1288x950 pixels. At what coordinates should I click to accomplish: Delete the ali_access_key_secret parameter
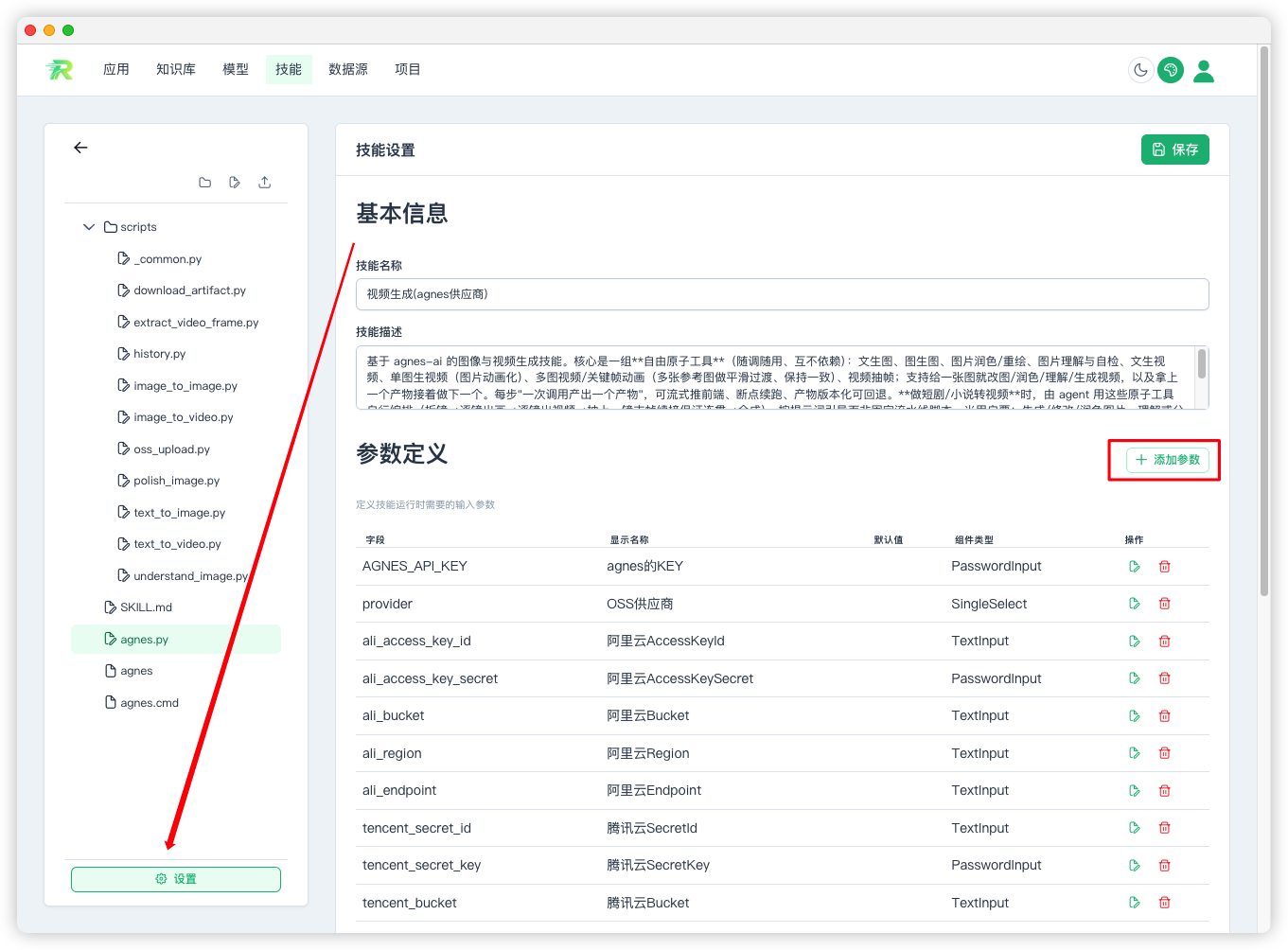click(x=1165, y=678)
